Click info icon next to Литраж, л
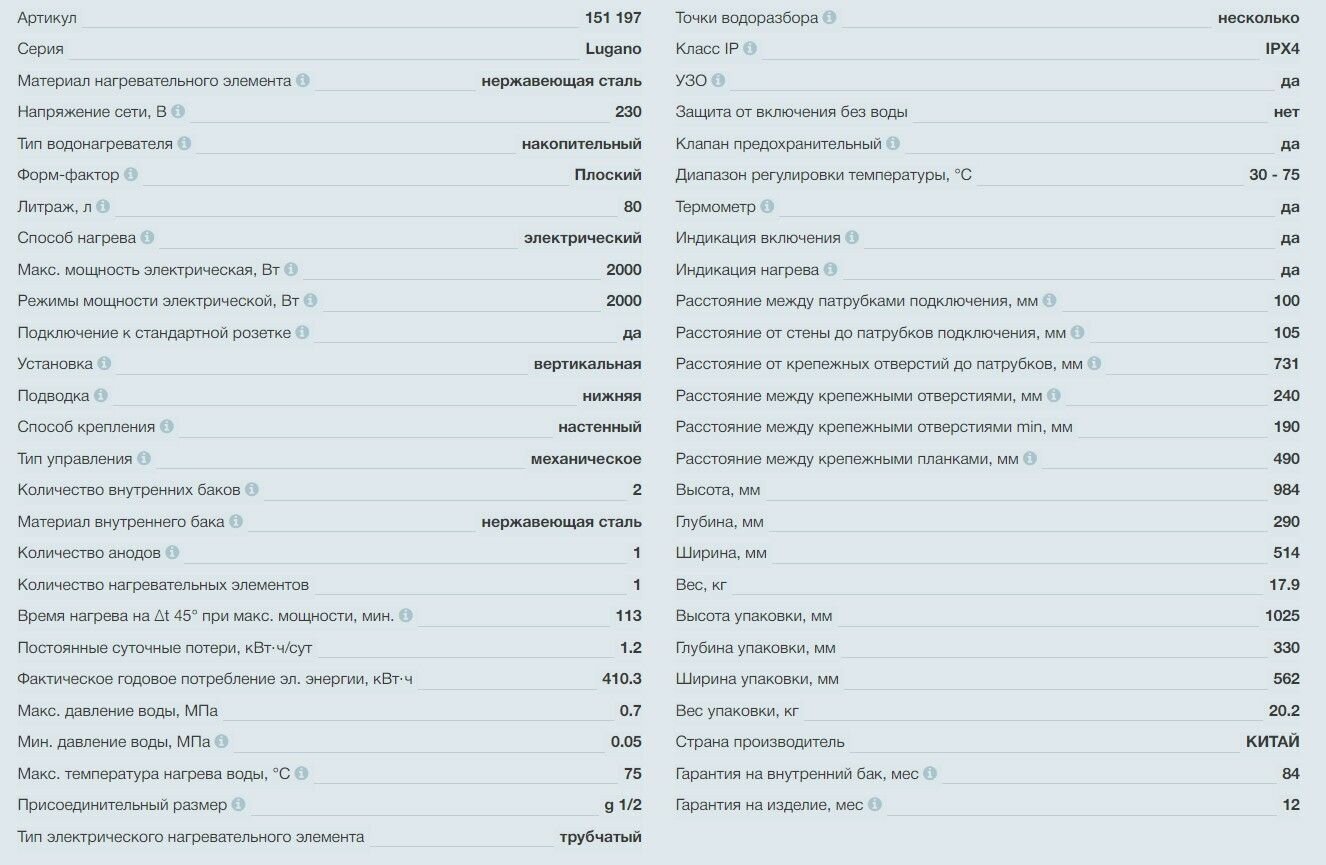1326x865 pixels. (103, 206)
